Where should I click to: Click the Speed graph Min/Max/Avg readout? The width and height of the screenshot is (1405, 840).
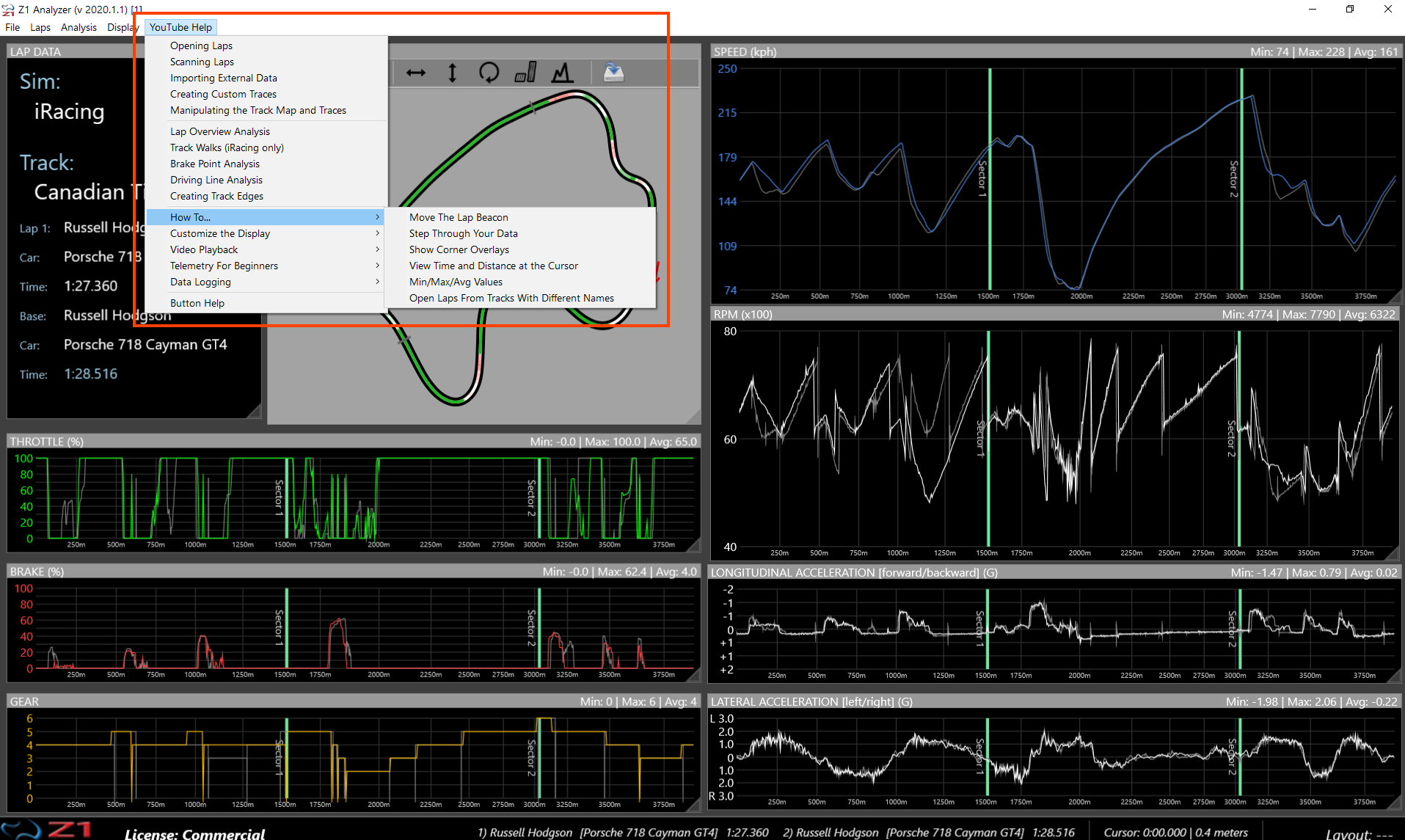tap(1324, 52)
